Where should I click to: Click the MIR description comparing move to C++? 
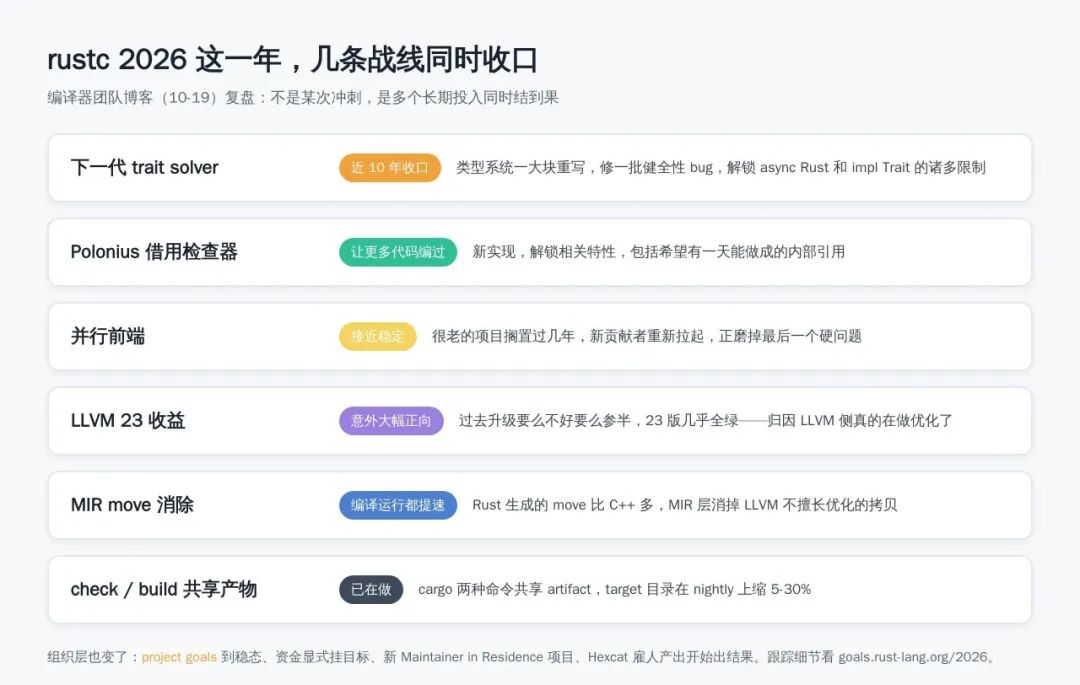pyautogui.click(x=685, y=505)
